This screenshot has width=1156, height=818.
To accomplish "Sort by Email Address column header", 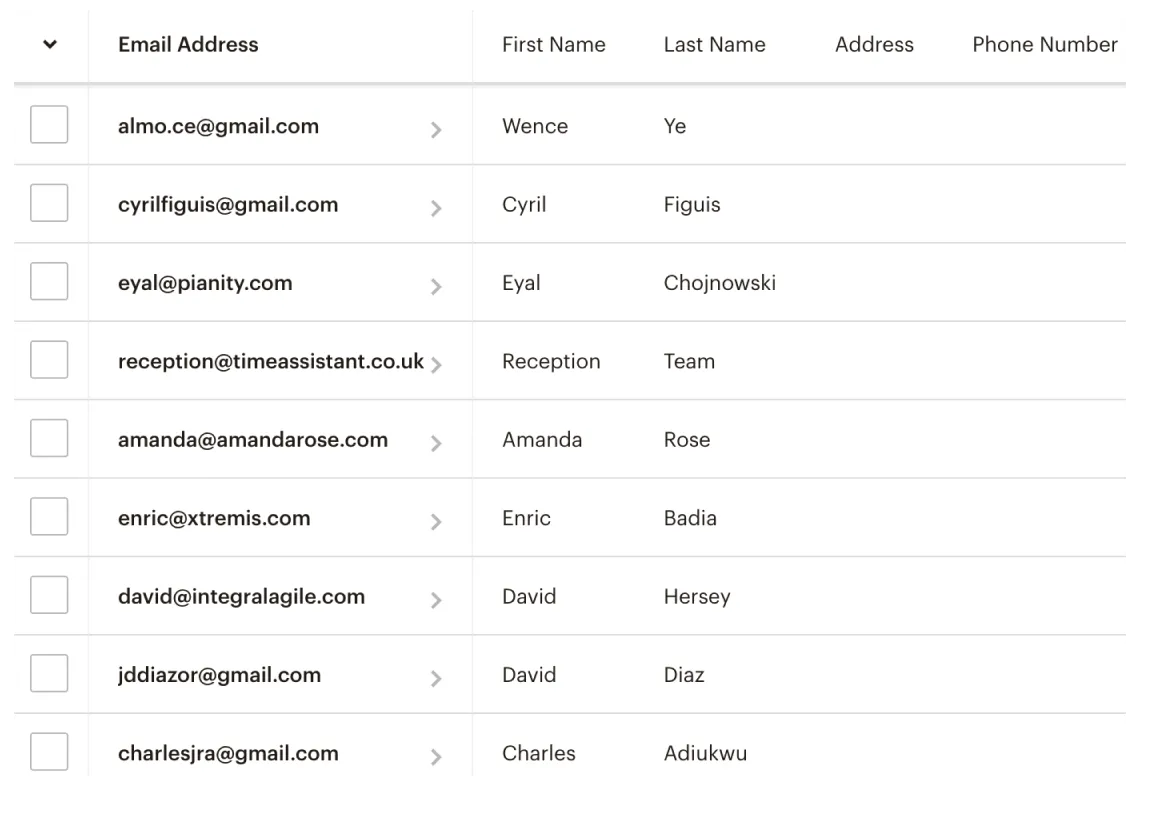I will click(x=188, y=45).
